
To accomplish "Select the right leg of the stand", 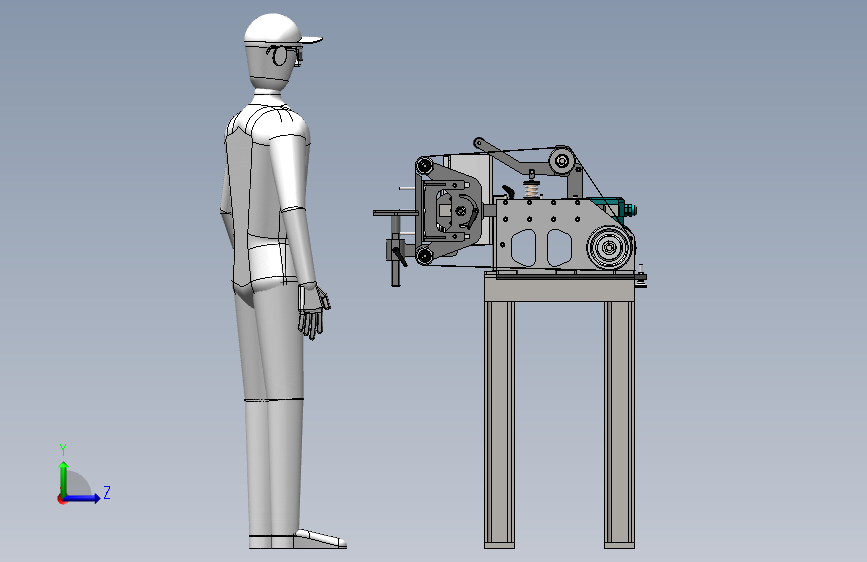I will tap(619, 424).
